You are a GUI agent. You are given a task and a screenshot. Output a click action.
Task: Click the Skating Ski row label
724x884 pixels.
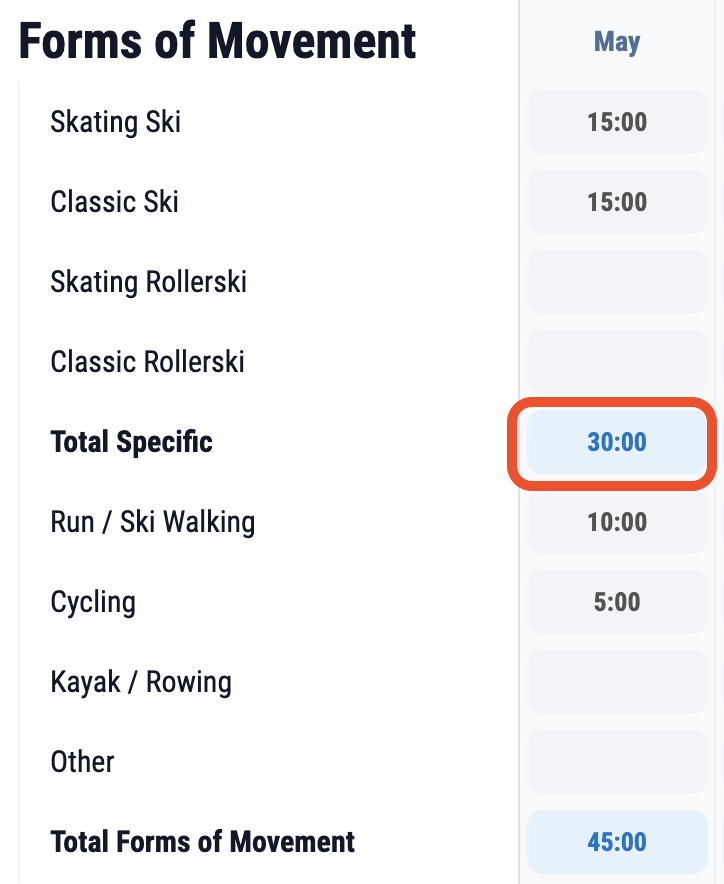(116, 122)
